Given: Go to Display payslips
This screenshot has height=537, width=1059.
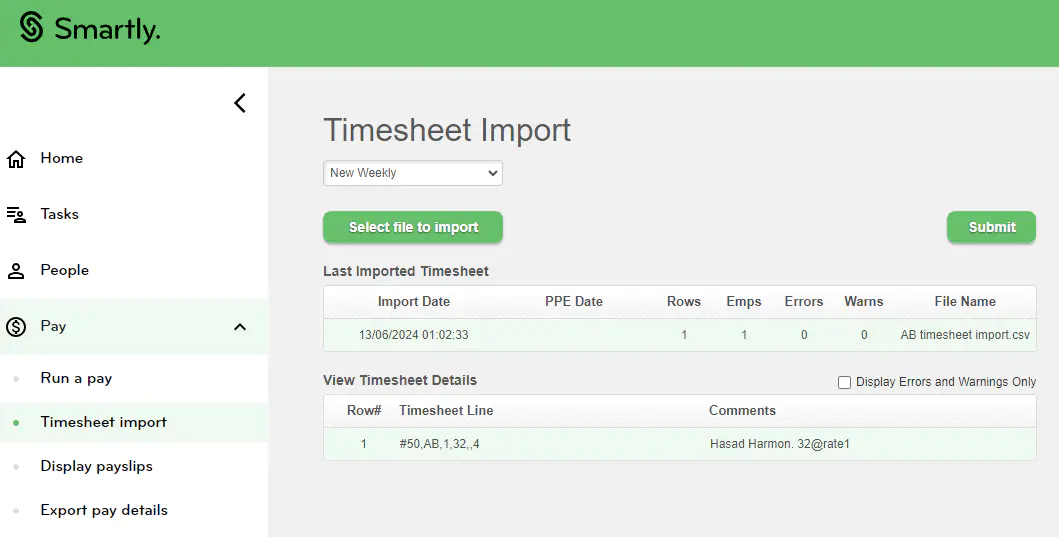Looking at the screenshot, I should point(96,466).
